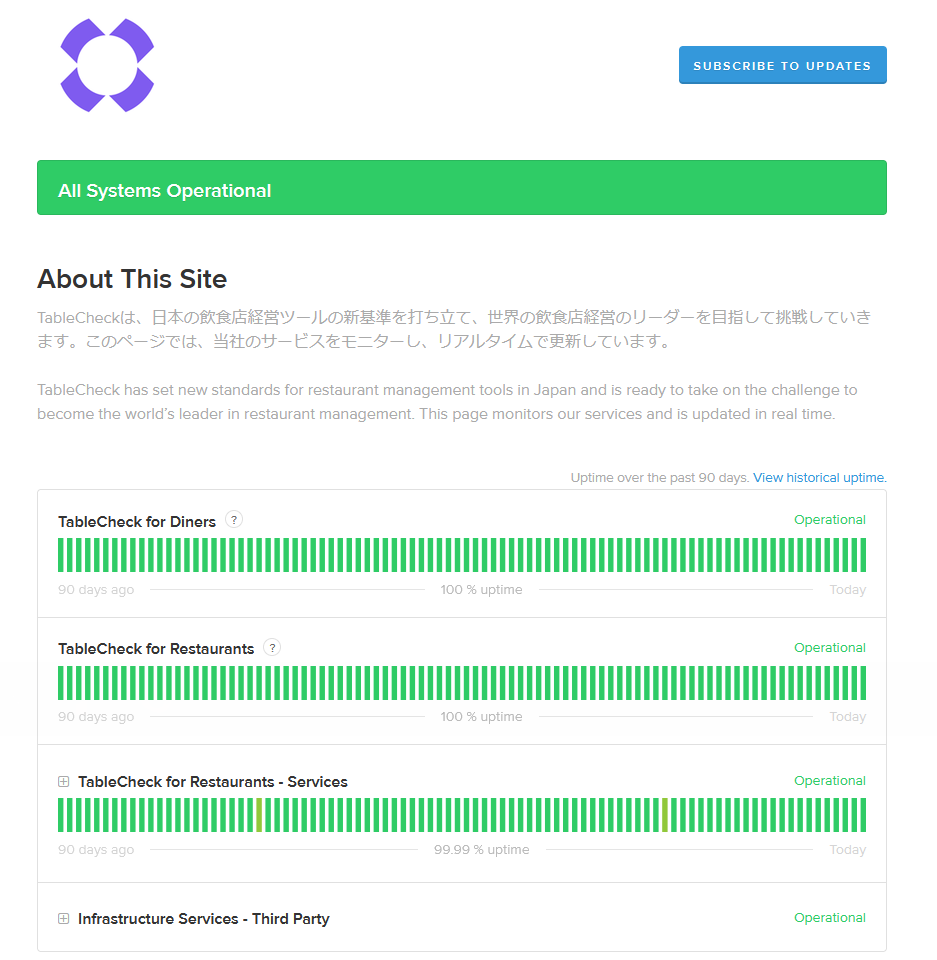Click the last bar in Diners uptime graph
This screenshot has width=937, height=960.
pos(863,555)
